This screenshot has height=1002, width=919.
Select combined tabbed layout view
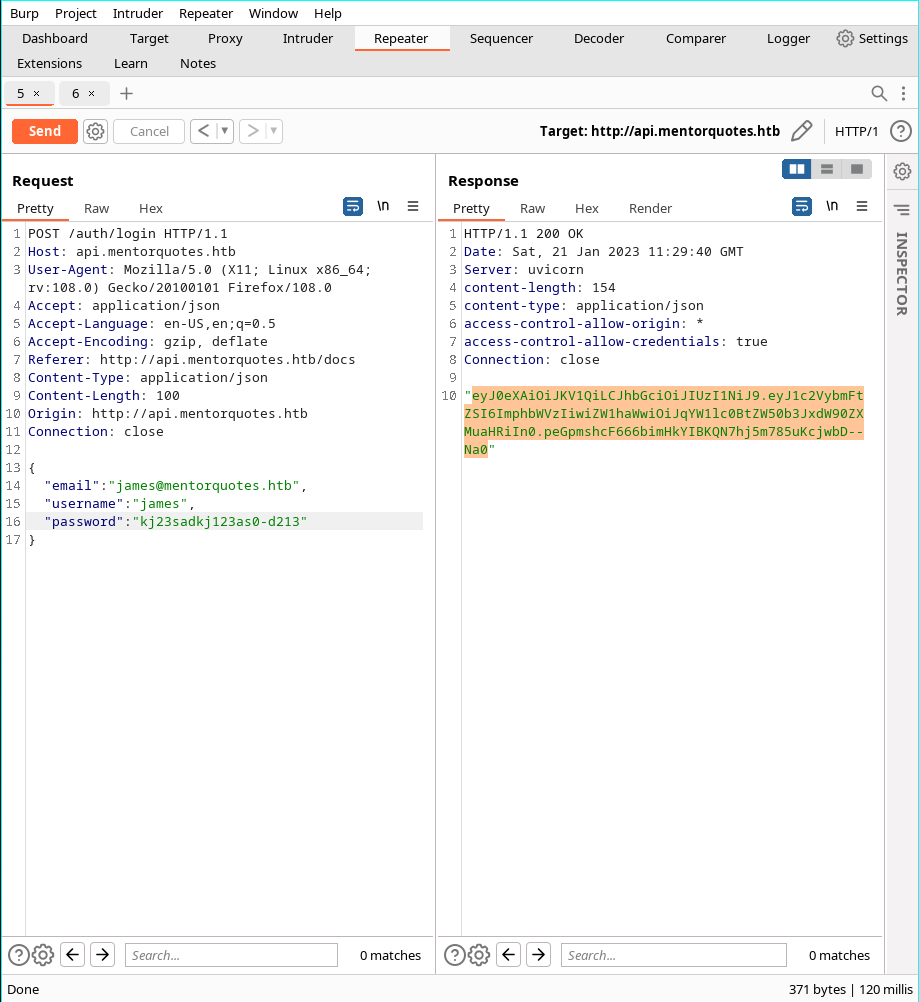coord(857,169)
